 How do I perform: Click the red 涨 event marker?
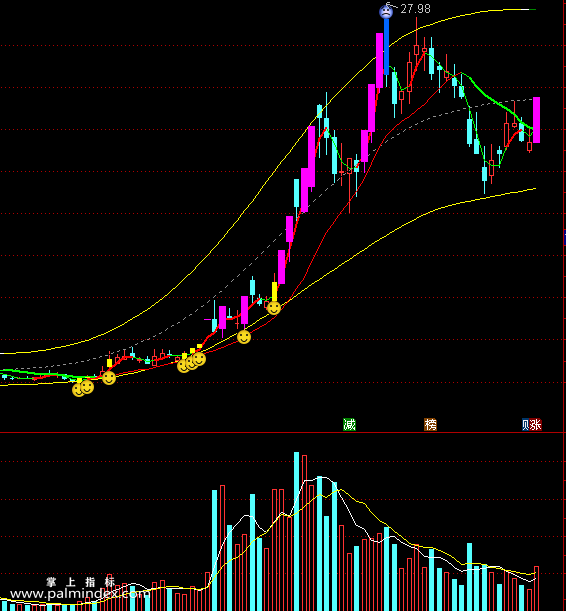[x=536, y=424]
